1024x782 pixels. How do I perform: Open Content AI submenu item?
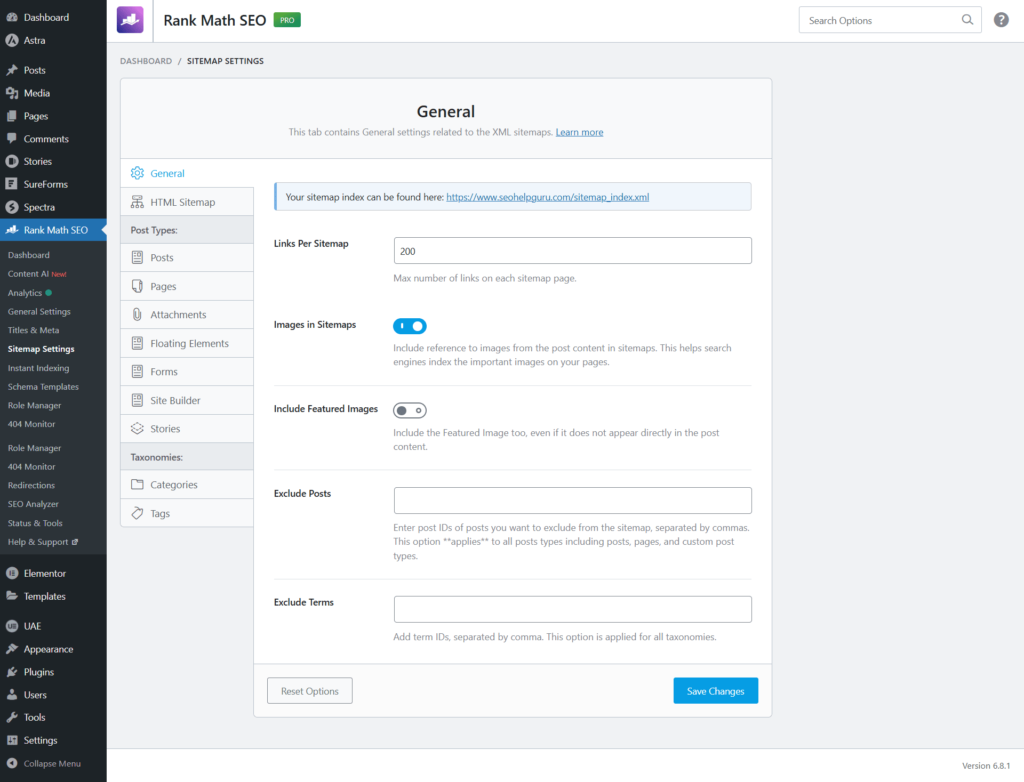click(x=37, y=274)
